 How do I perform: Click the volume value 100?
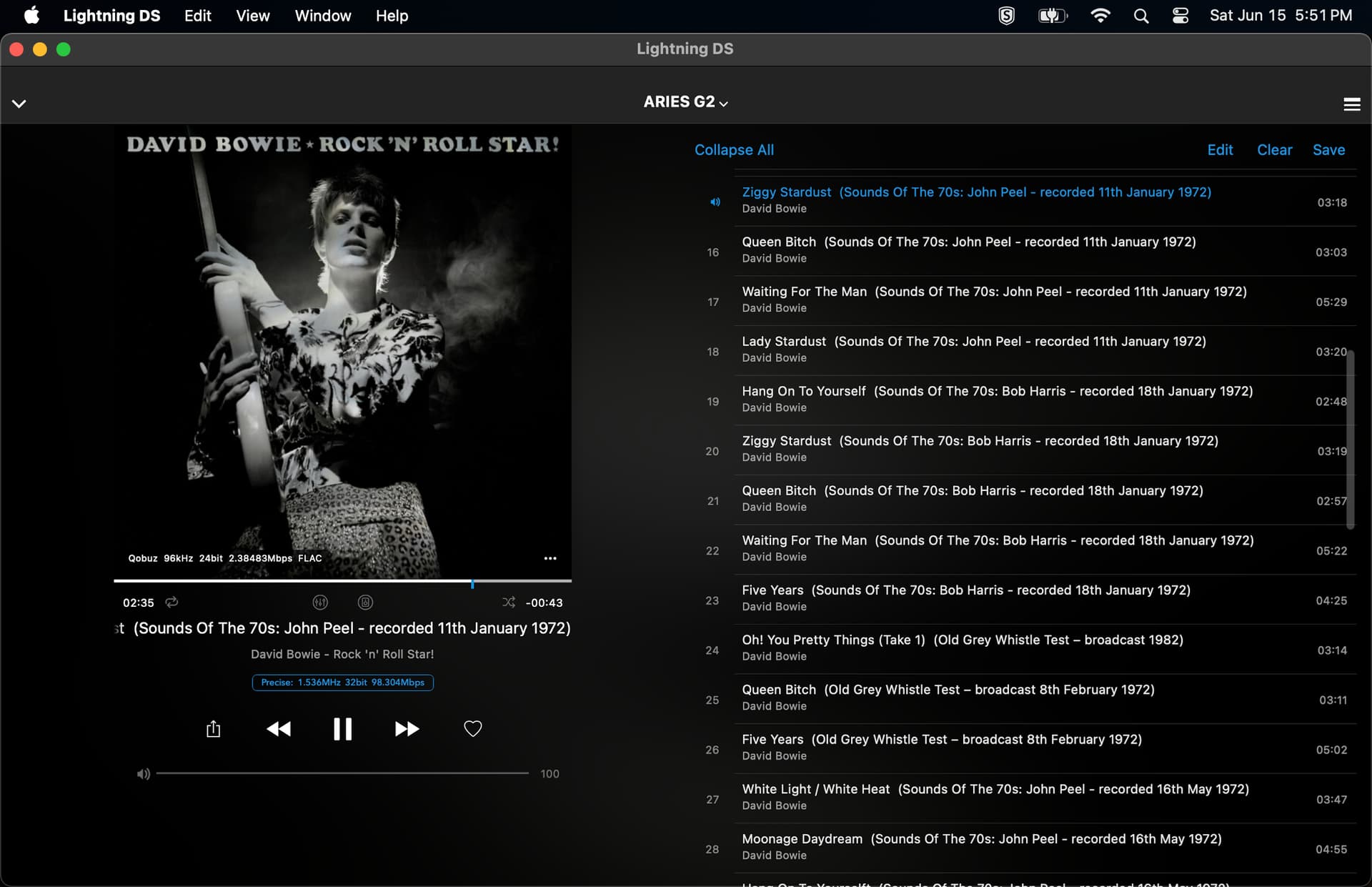coord(550,773)
